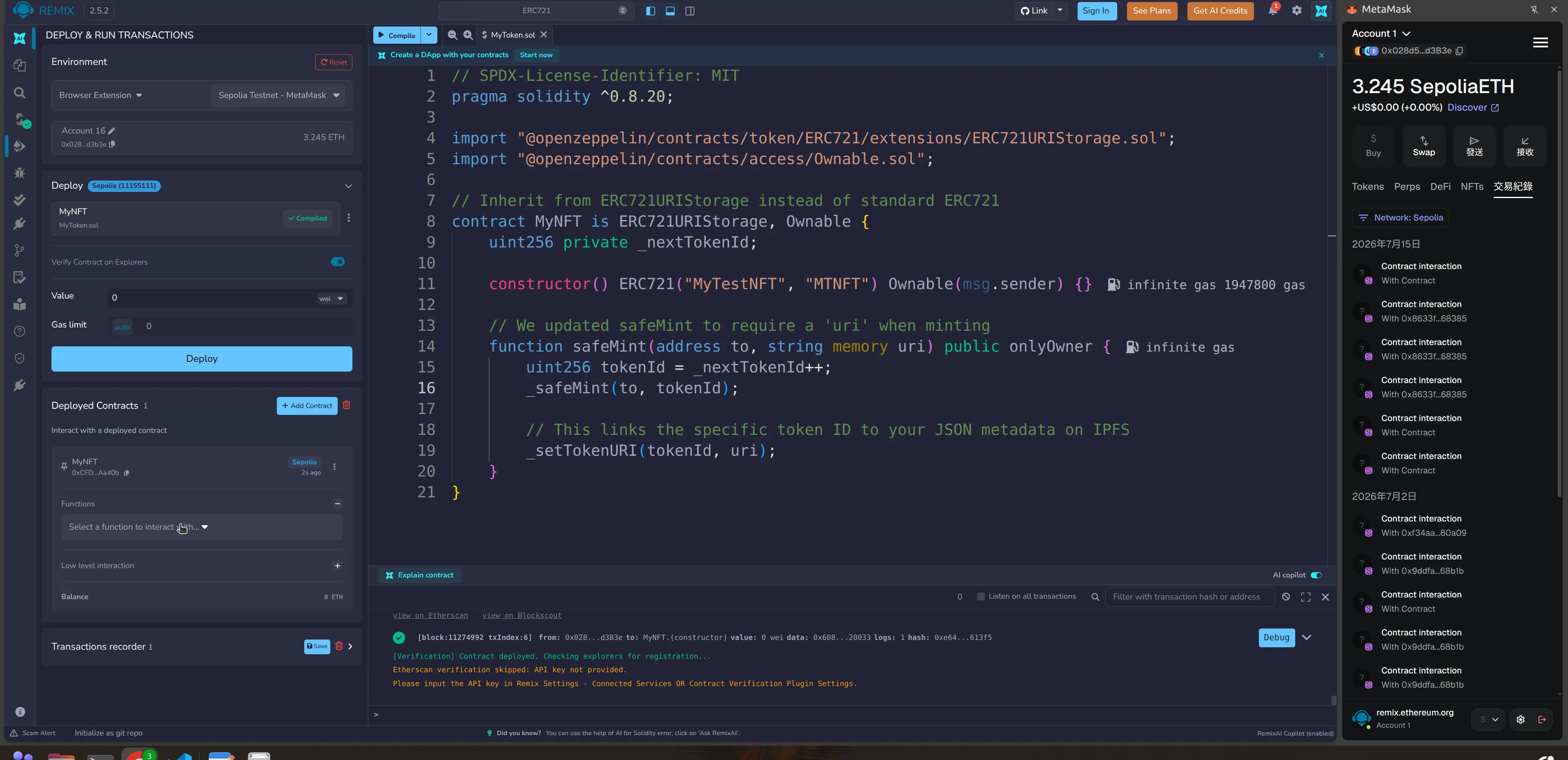Collapse the Functions section minus button
The image size is (1568, 760).
[337, 504]
